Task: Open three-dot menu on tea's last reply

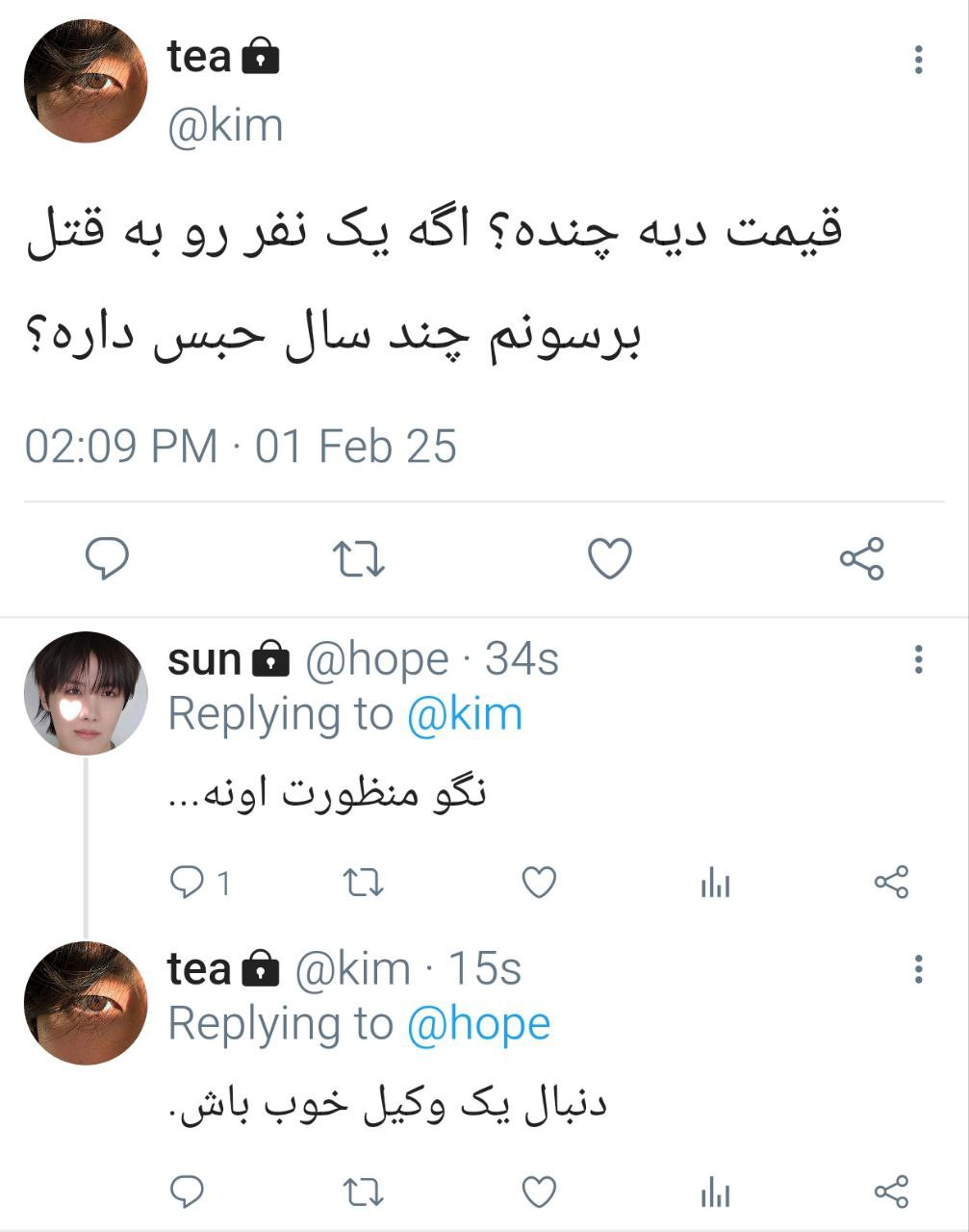Action: (x=918, y=968)
